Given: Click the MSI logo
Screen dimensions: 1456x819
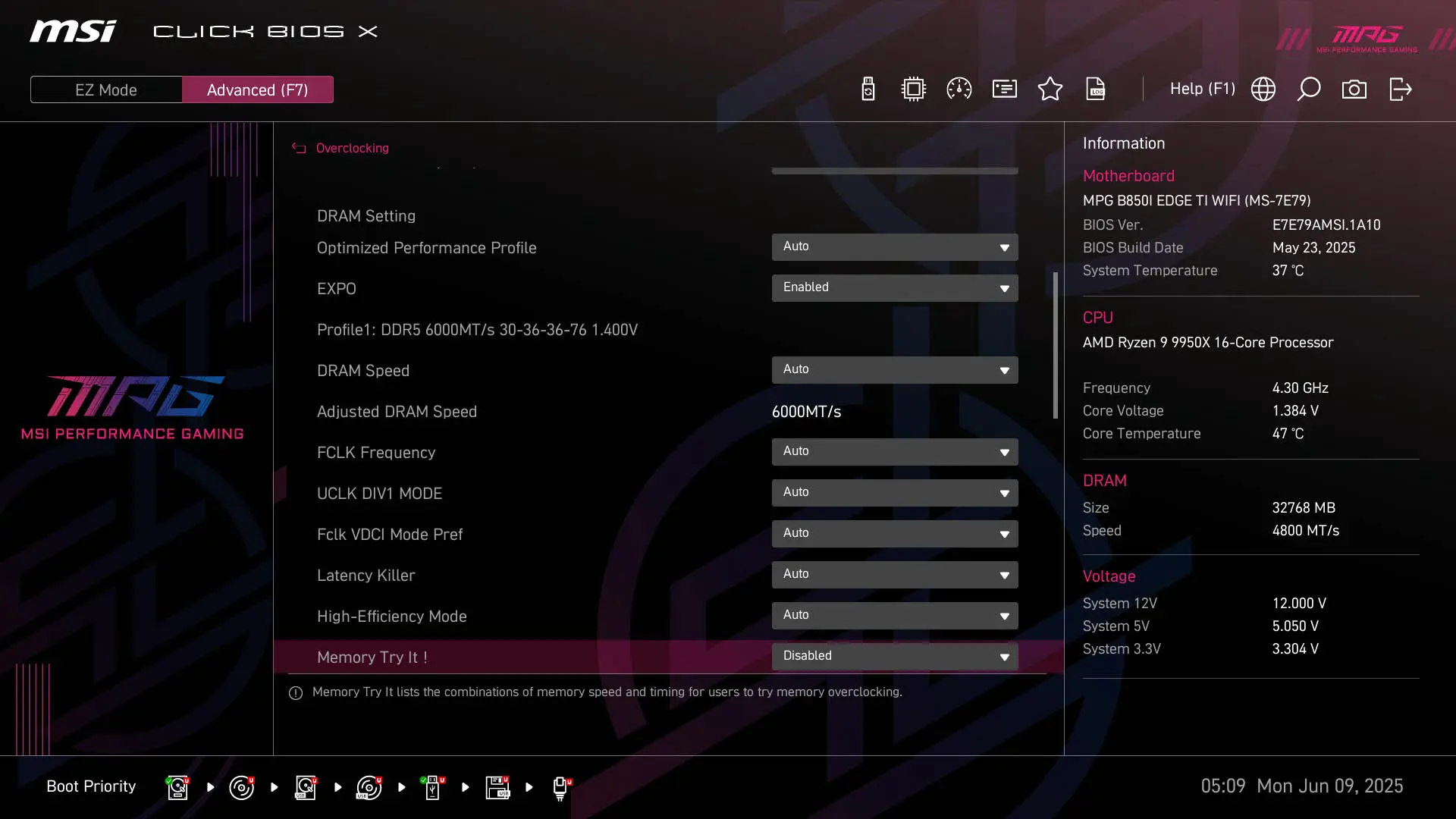Looking at the screenshot, I should [73, 31].
